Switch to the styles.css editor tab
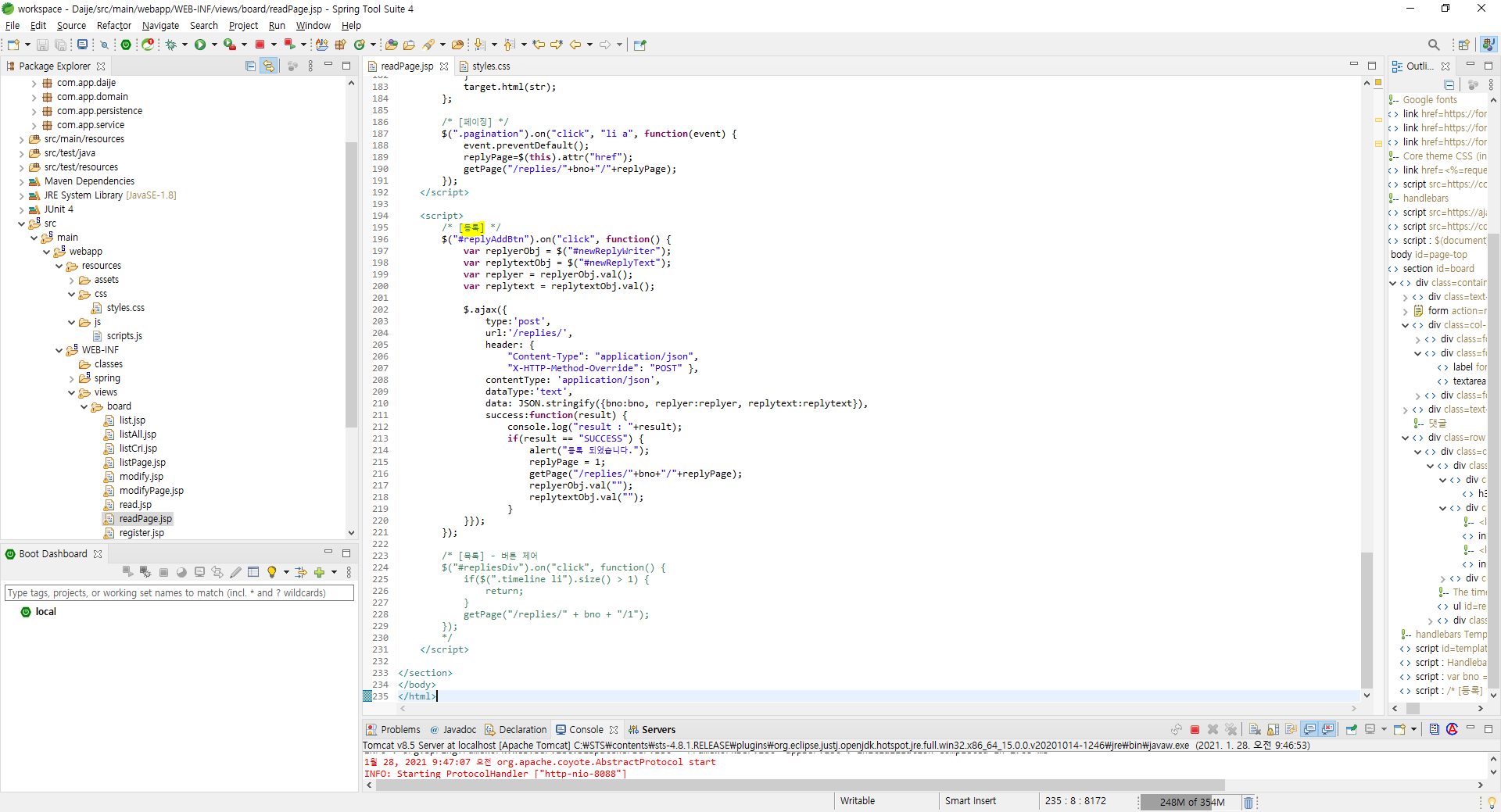 [485, 66]
